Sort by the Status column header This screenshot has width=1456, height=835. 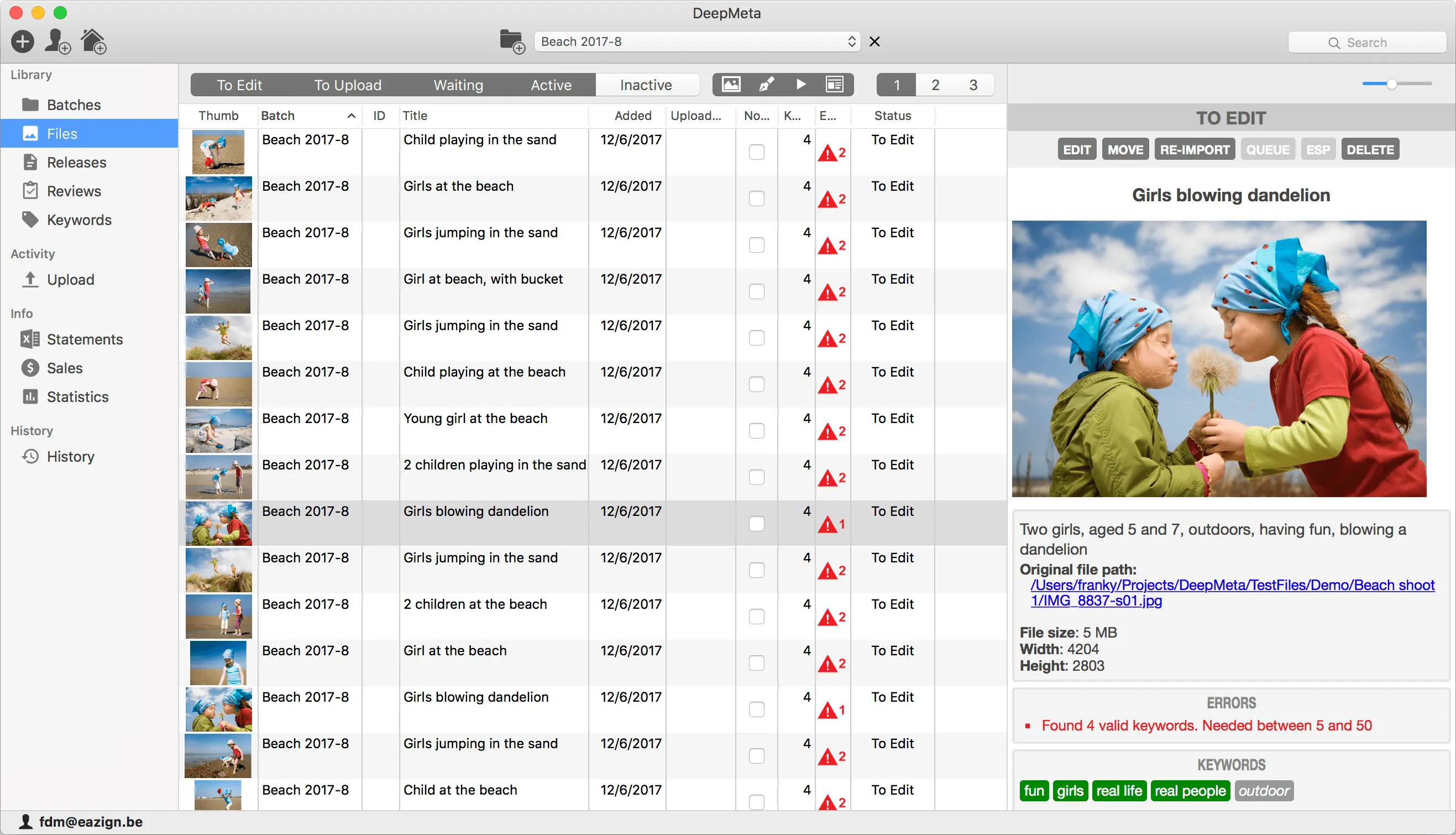[892, 115]
